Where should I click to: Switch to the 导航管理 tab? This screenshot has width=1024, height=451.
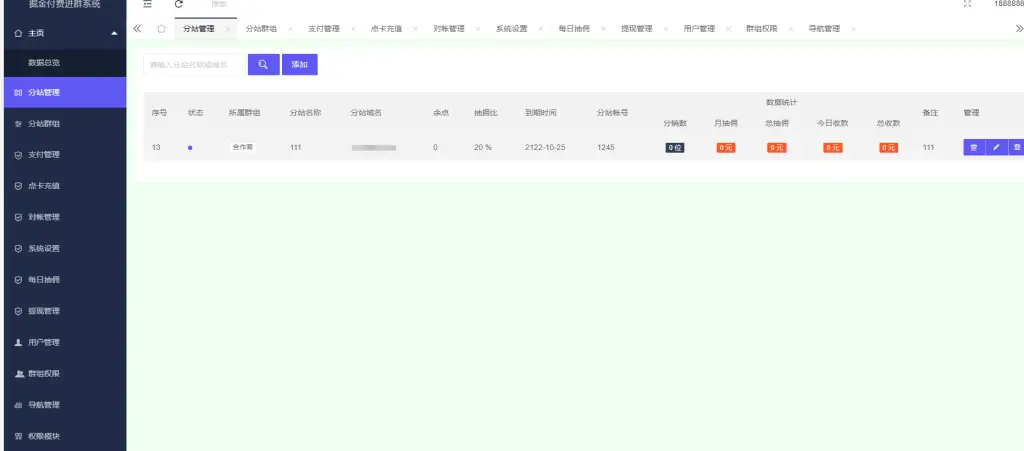824,29
